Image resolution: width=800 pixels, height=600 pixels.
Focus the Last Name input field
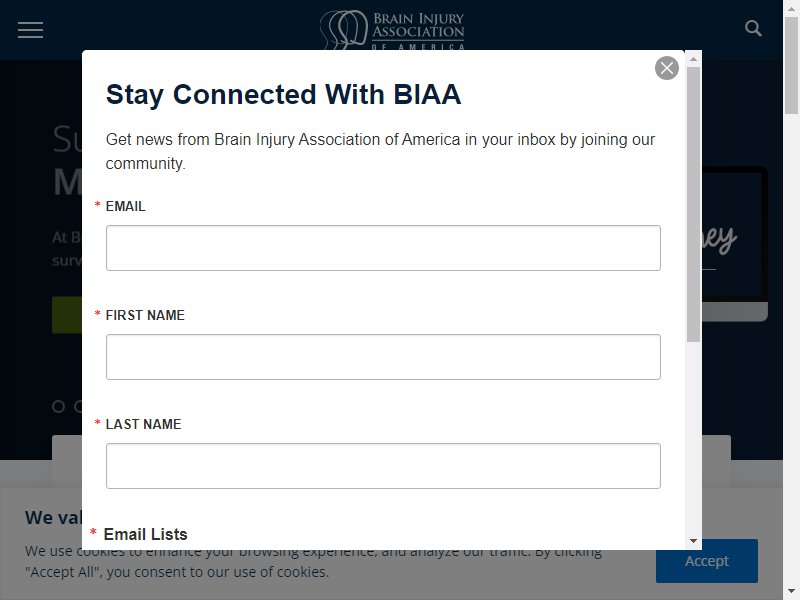(383, 466)
